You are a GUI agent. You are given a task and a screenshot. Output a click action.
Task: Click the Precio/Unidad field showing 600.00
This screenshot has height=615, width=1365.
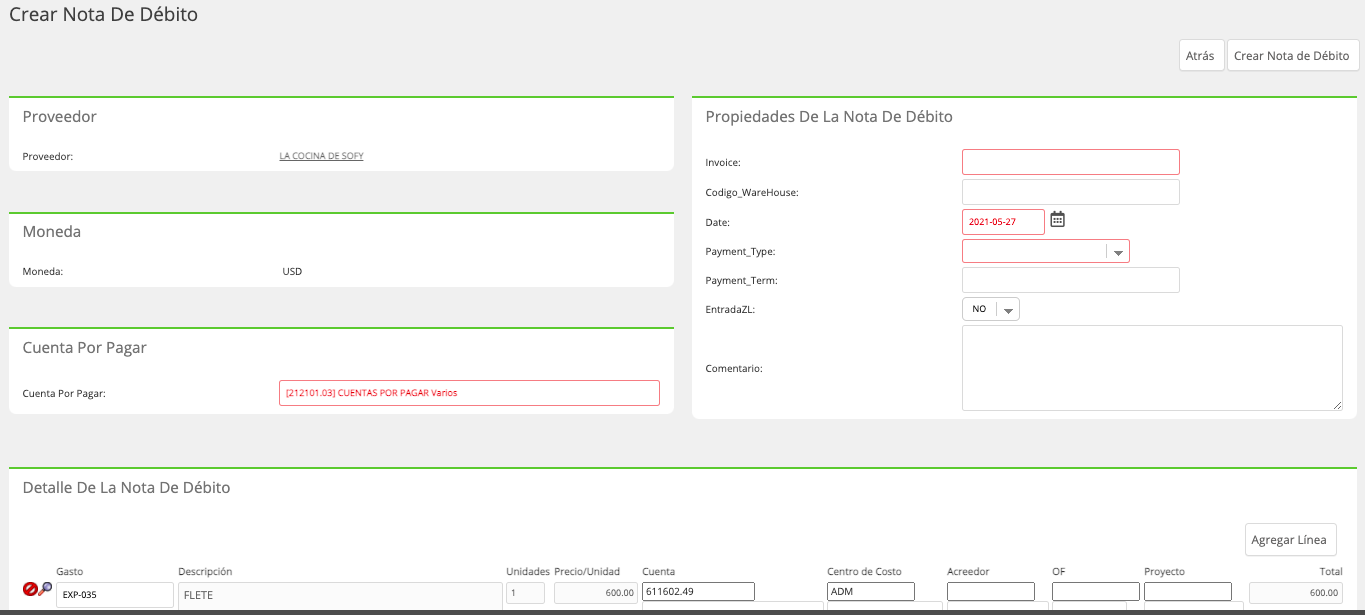tap(596, 593)
